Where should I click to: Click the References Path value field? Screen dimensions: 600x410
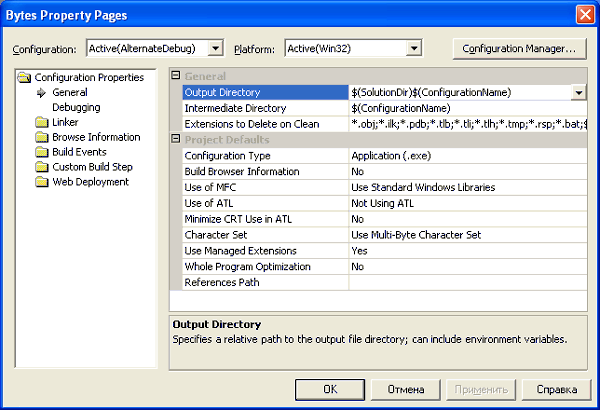466,282
